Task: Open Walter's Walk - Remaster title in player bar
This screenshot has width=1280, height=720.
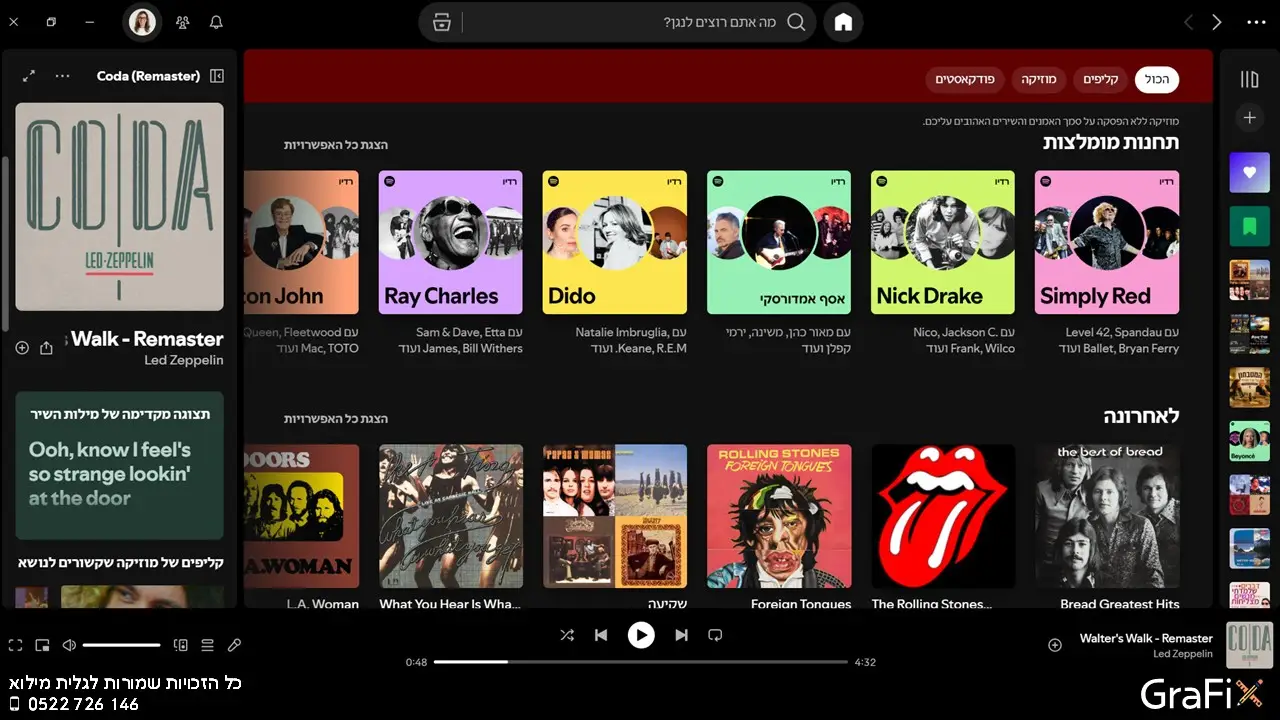Action: click(x=1146, y=638)
